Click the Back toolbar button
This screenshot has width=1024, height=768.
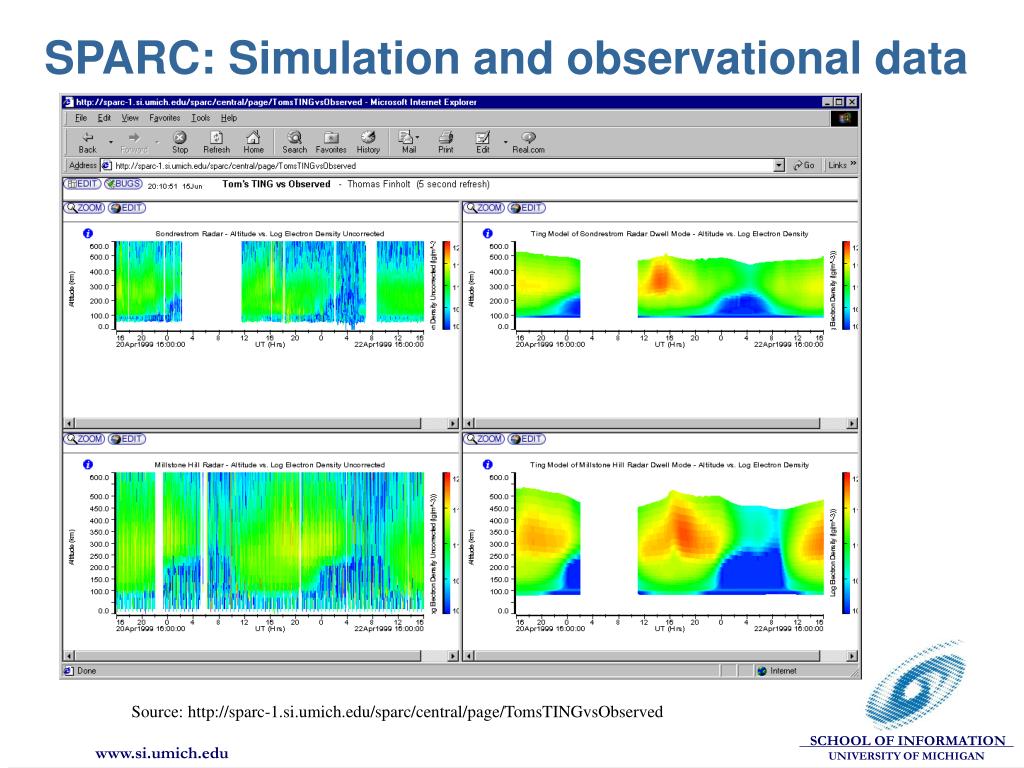(88, 142)
